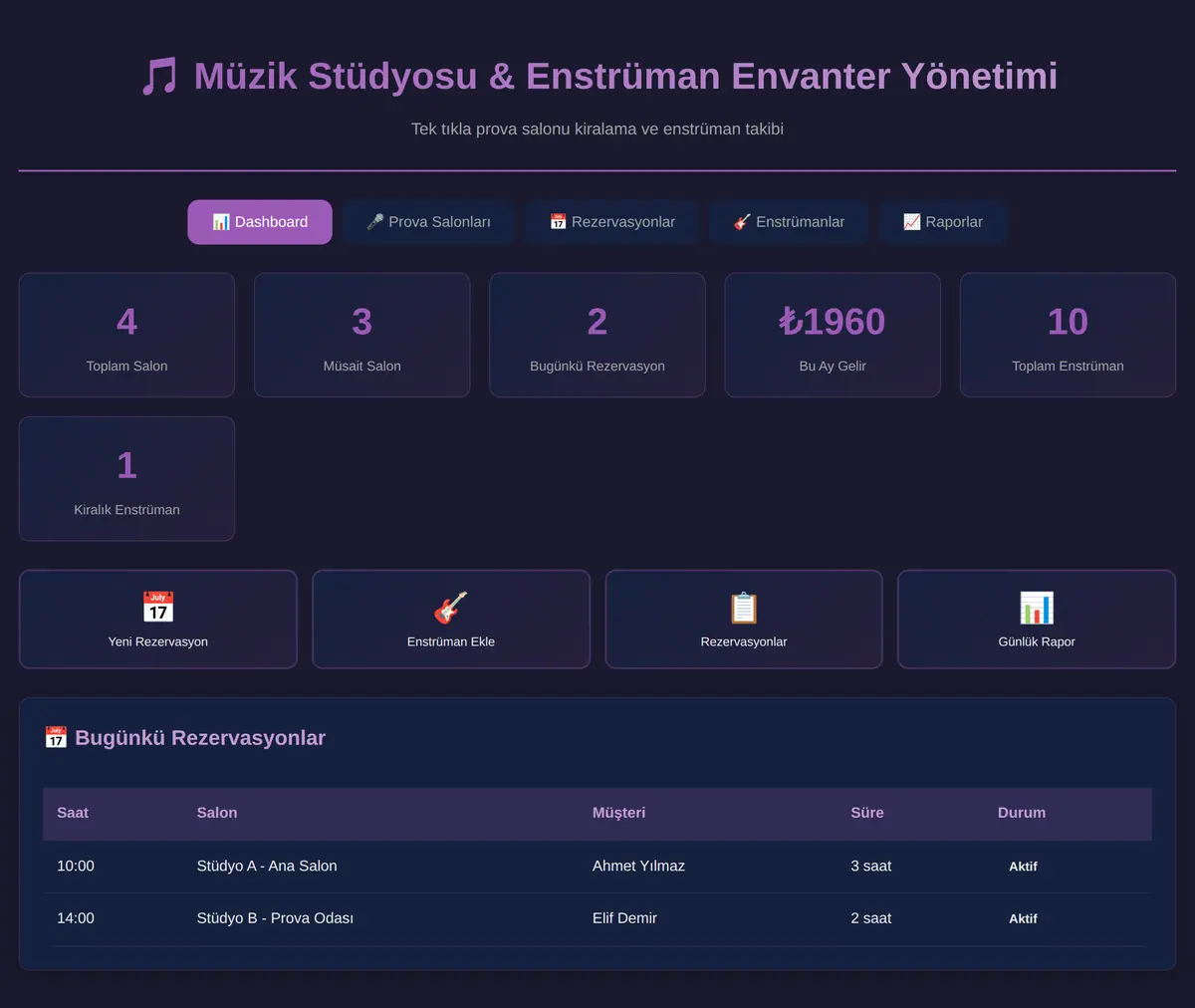Viewport: 1195px width, 1008px height.
Task: Click the clipboard icon on Rezervasyonlar card
Action: (x=744, y=607)
